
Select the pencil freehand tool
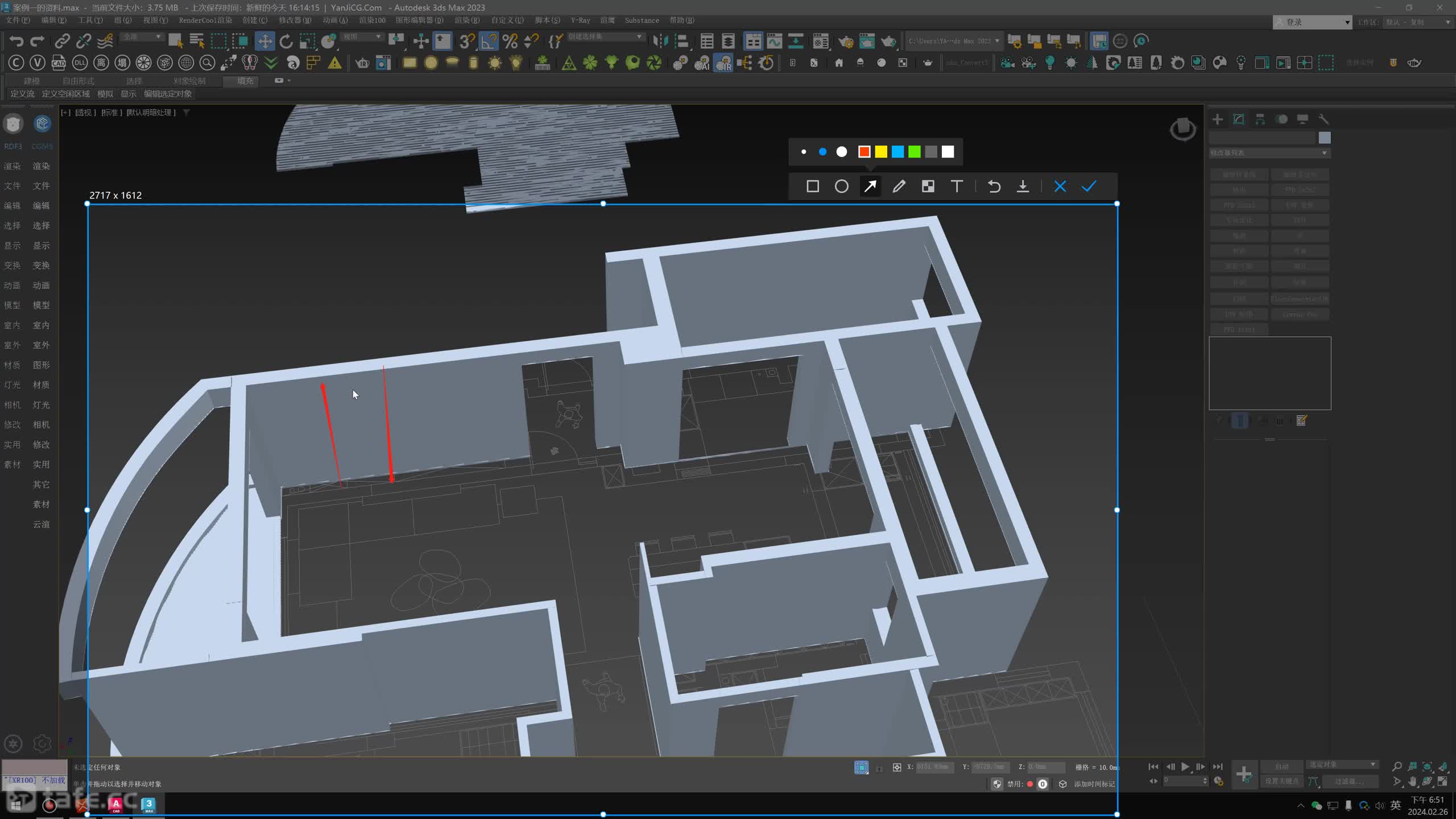tap(899, 187)
